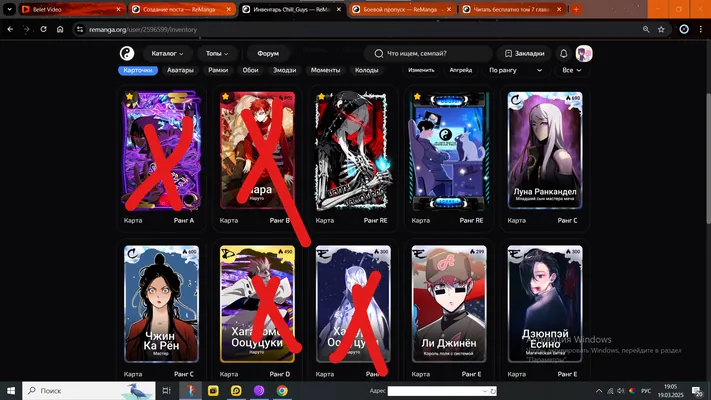Click the browser back arrow

[10, 29]
